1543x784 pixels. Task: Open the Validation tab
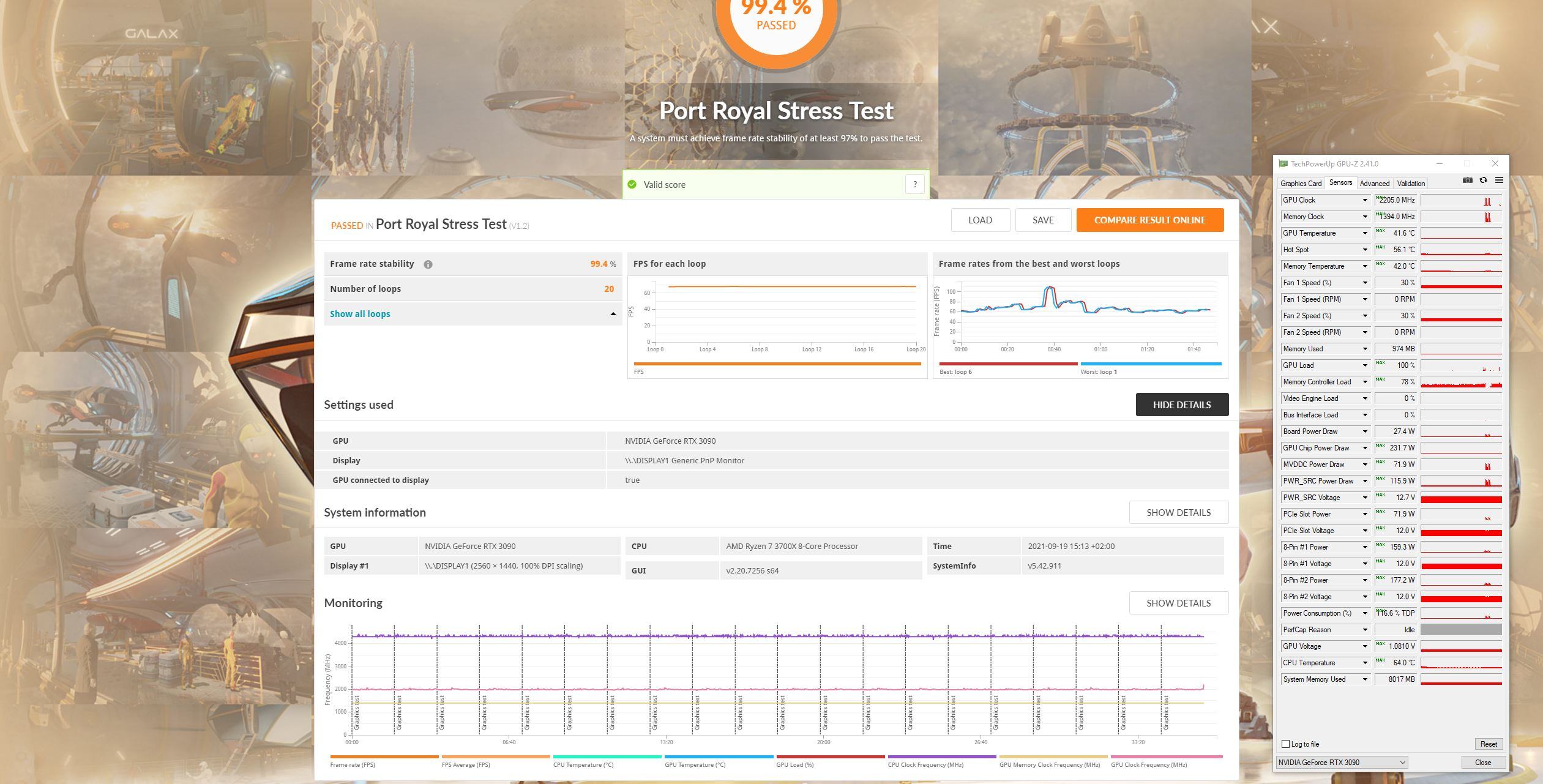(x=1411, y=183)
